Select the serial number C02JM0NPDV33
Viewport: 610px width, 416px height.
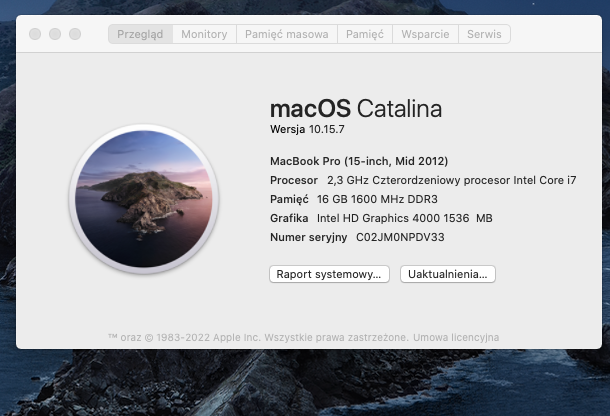point(400,237)
